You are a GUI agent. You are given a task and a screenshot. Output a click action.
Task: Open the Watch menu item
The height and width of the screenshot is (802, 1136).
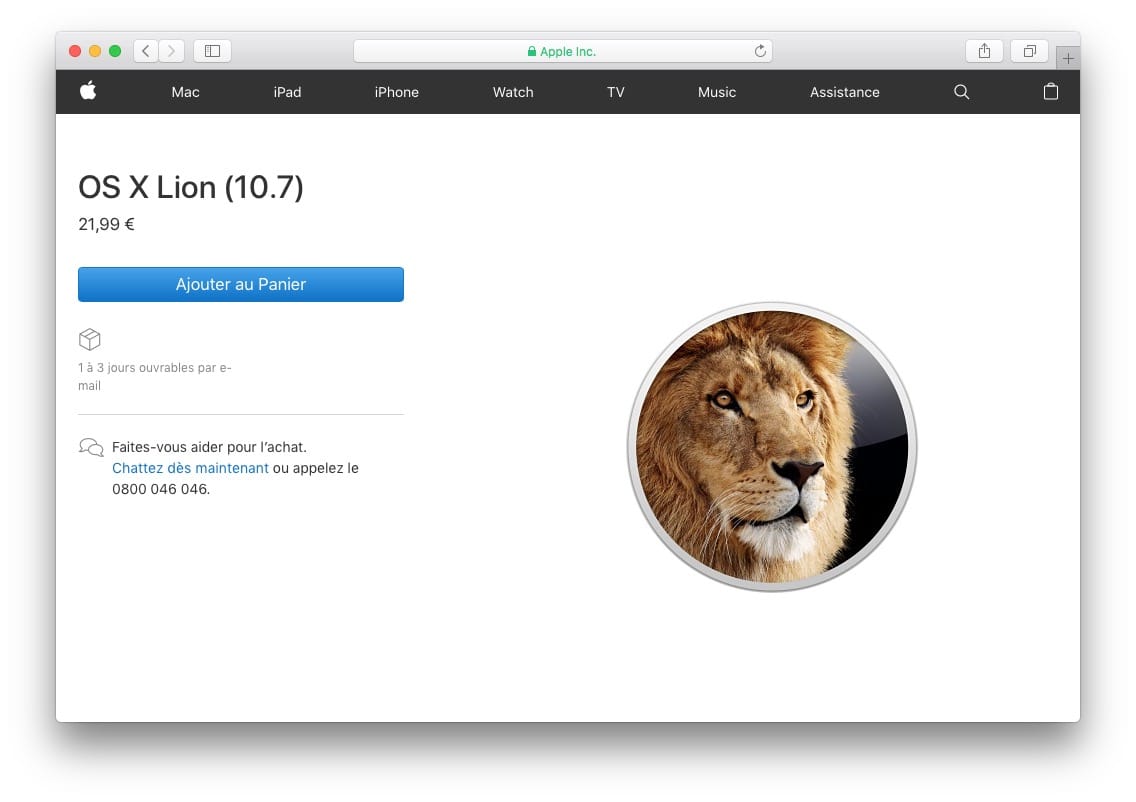coord(513,92)
